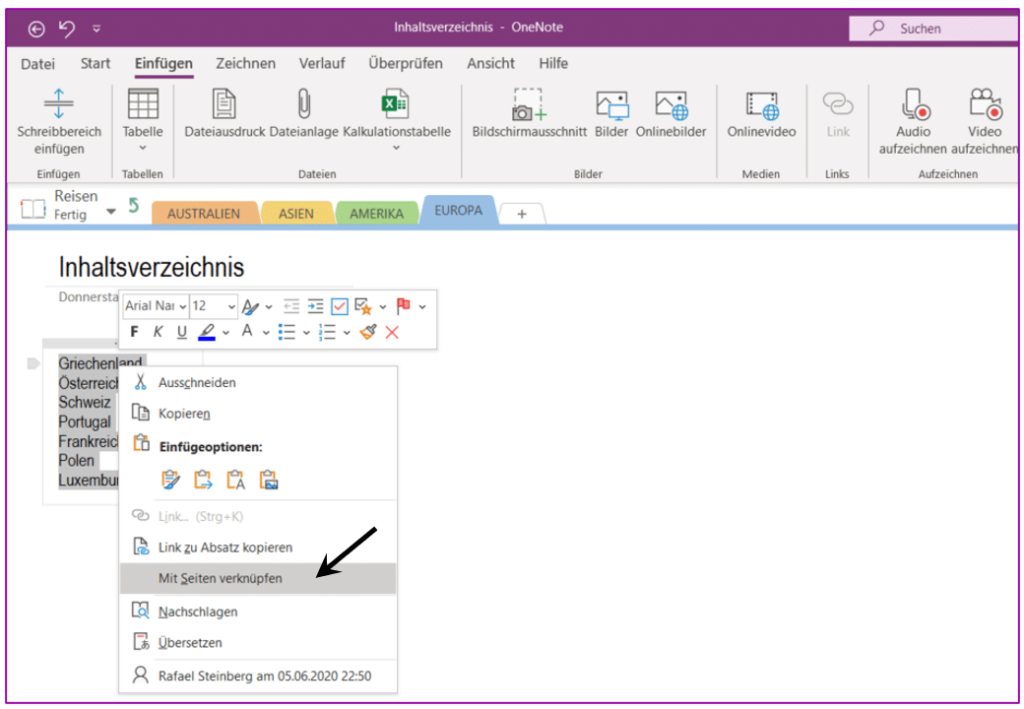Switch to the Start ribbon tab
The width and height of the screenshot is (1024, 709).
click(x=95, y=63)
